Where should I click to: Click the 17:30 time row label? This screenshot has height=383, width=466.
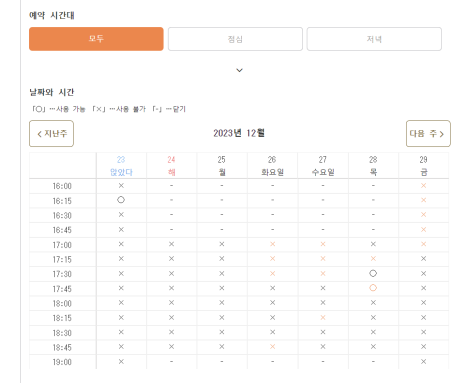pyautogui.click(x=62, y=274)
